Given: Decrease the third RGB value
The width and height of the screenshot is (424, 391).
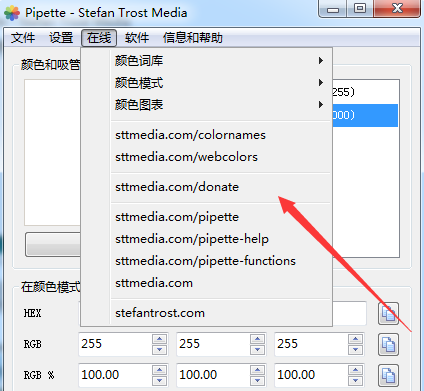Looking at the screenshot, I should (356, 350).
